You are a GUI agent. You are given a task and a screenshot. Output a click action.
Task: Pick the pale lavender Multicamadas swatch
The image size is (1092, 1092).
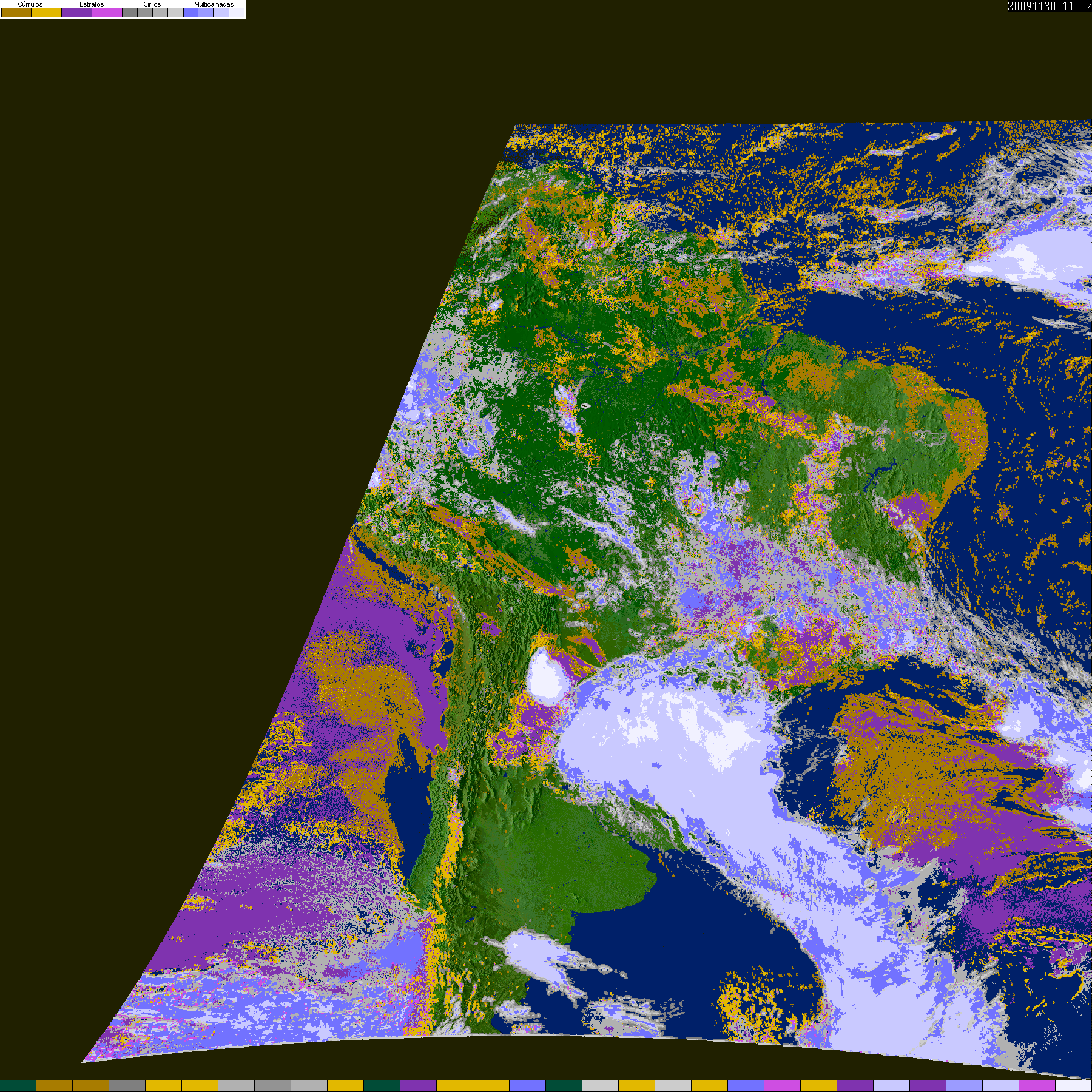(221, 12)
